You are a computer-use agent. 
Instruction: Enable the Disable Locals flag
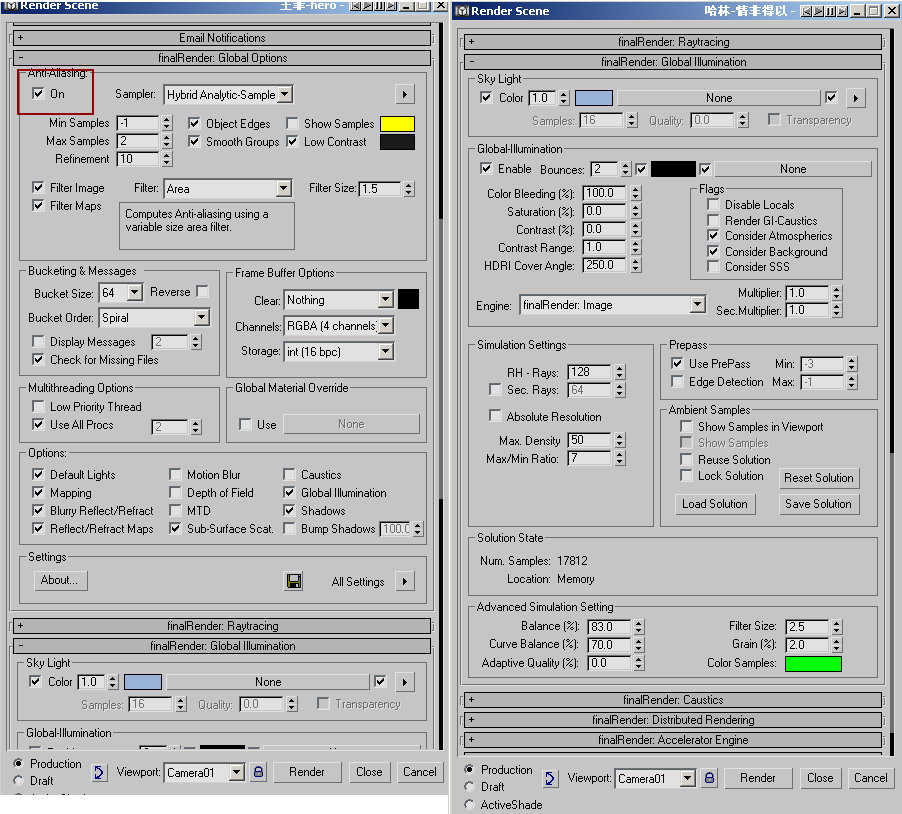[x=713, y=204]
